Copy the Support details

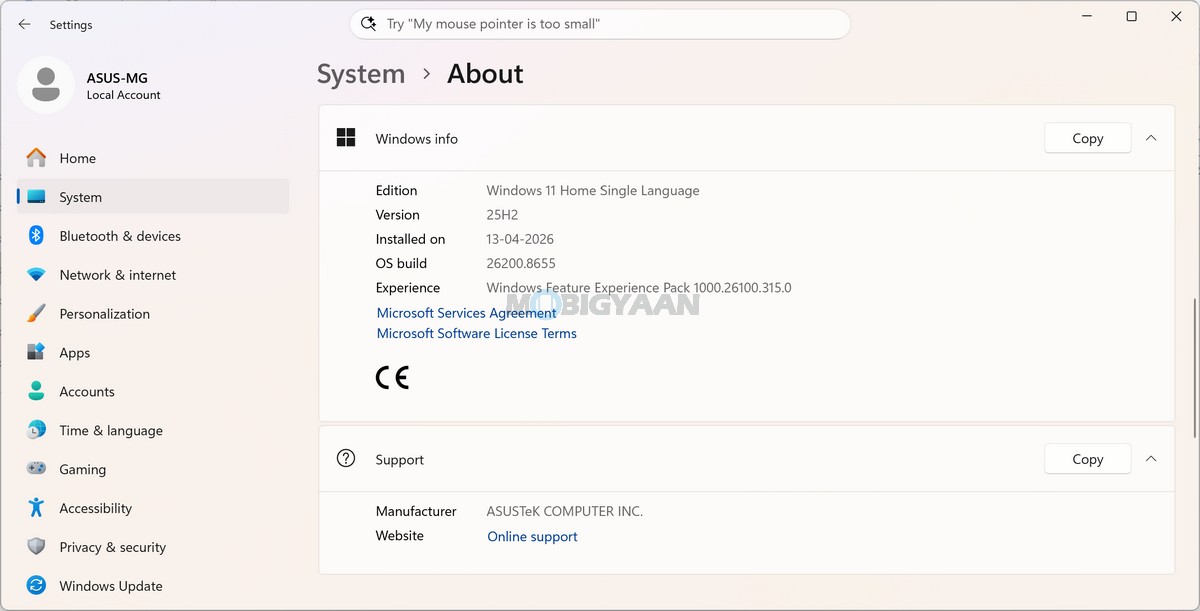(x=1088, y=459)
